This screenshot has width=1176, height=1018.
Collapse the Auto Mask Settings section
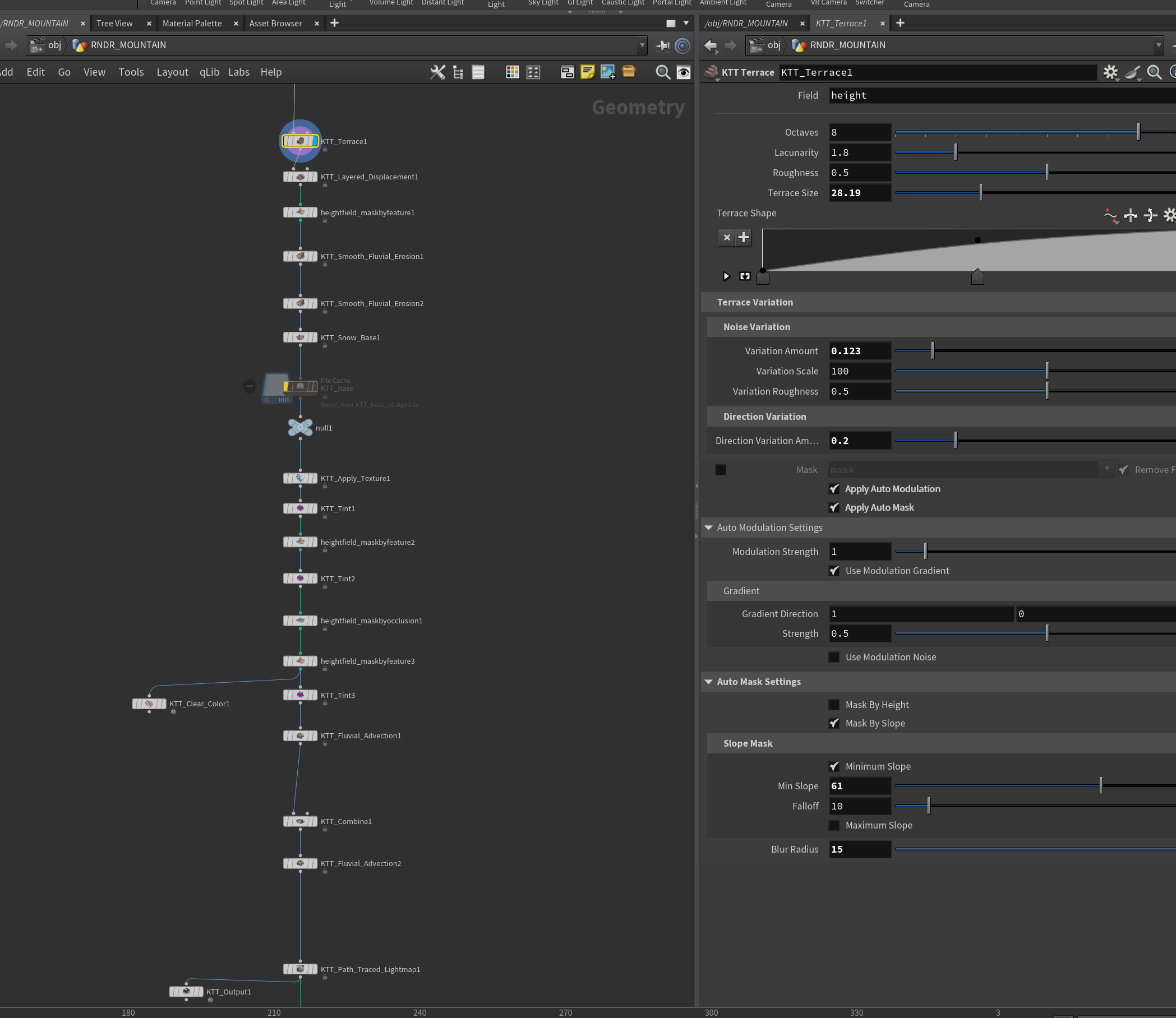point(709,682)
